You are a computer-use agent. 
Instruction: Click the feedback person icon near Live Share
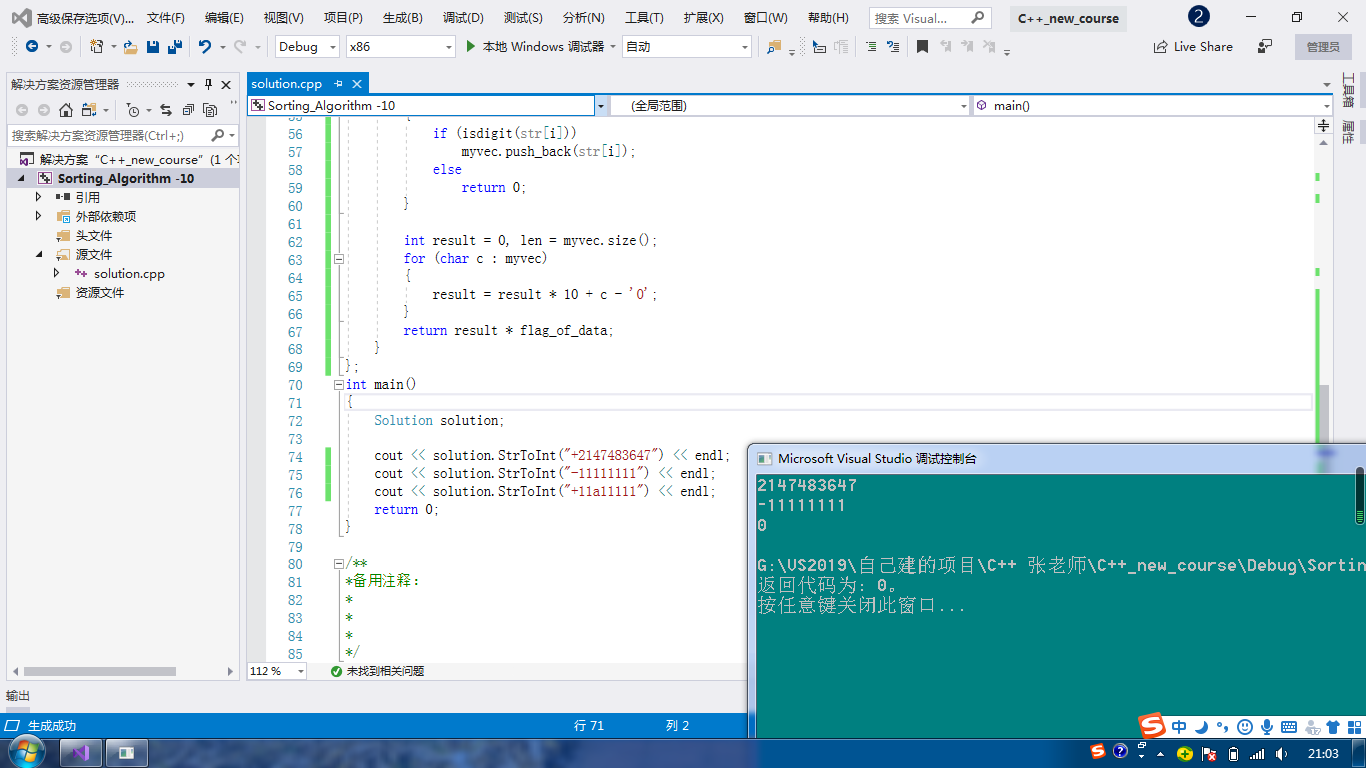1265,46
